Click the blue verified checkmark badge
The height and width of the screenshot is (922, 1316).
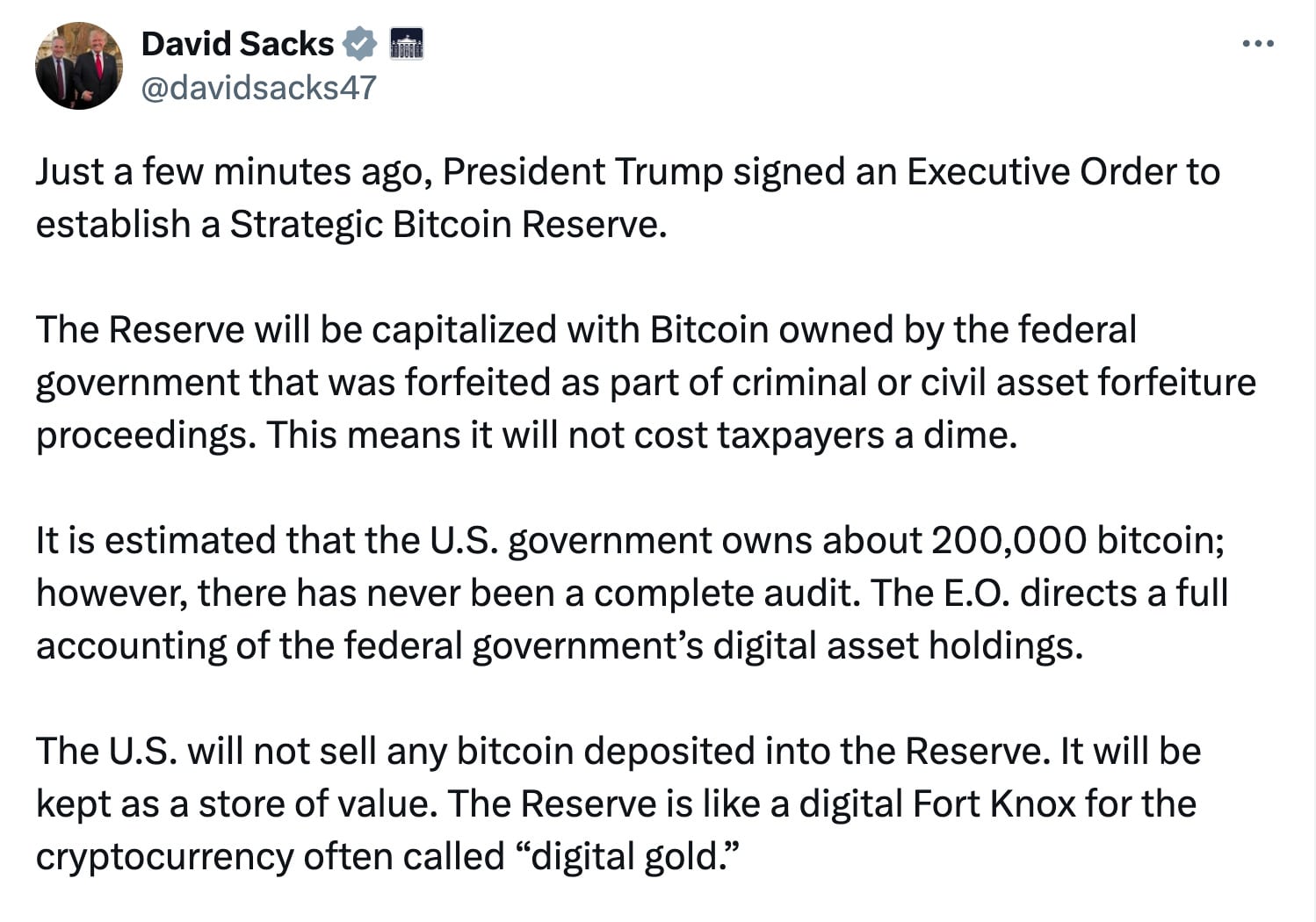pos(359,43)
